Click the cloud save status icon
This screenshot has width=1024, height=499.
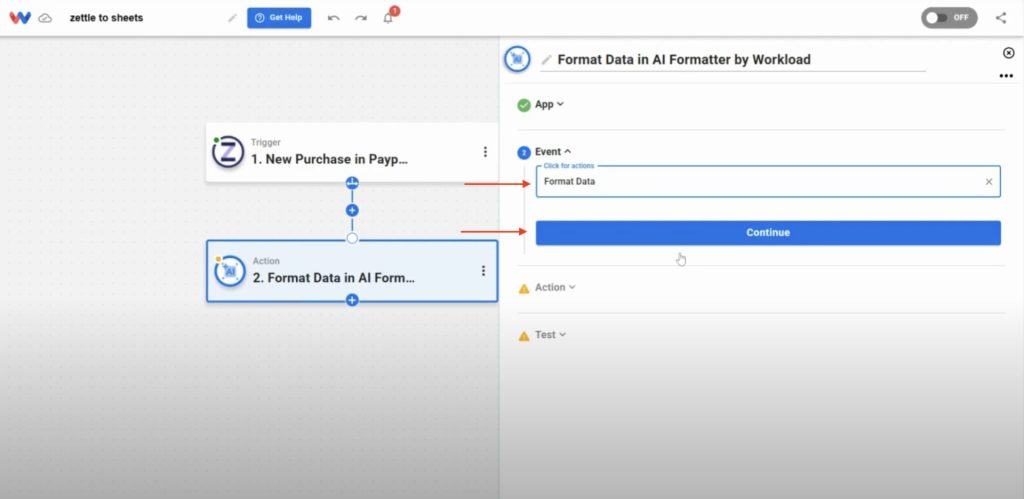45,18
